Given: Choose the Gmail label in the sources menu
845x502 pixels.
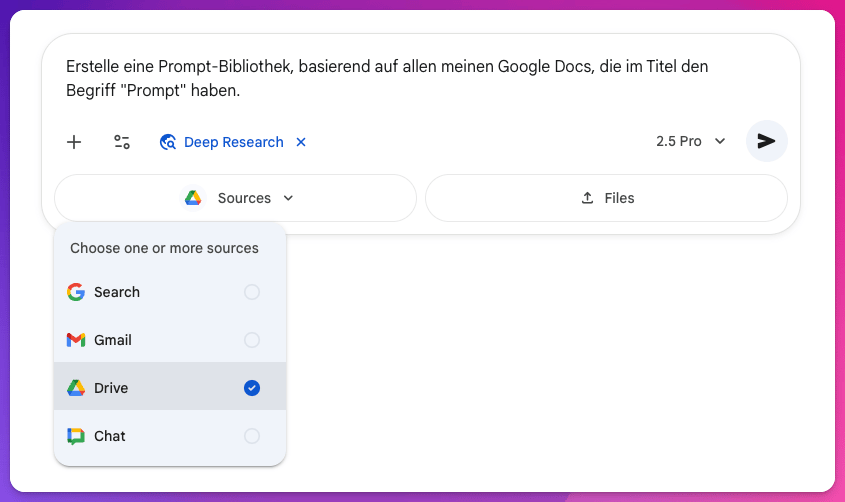Looking at the screenshot, I should click(x=113, y=340).
